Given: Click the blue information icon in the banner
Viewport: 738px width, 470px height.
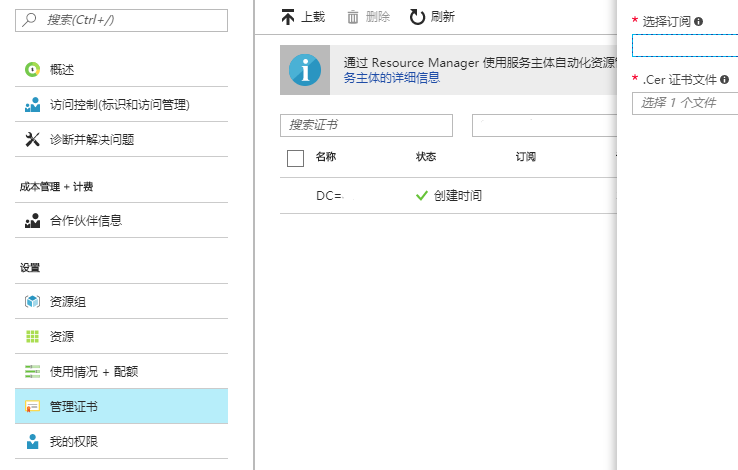Looking at the screenshot, I should point(305,70).
